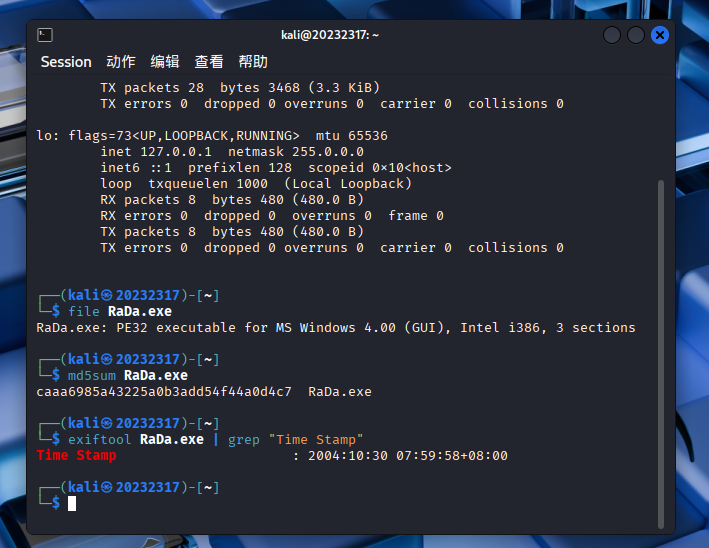Click the exiftool RaDa.exe command
709x548 pixels.
136,439
